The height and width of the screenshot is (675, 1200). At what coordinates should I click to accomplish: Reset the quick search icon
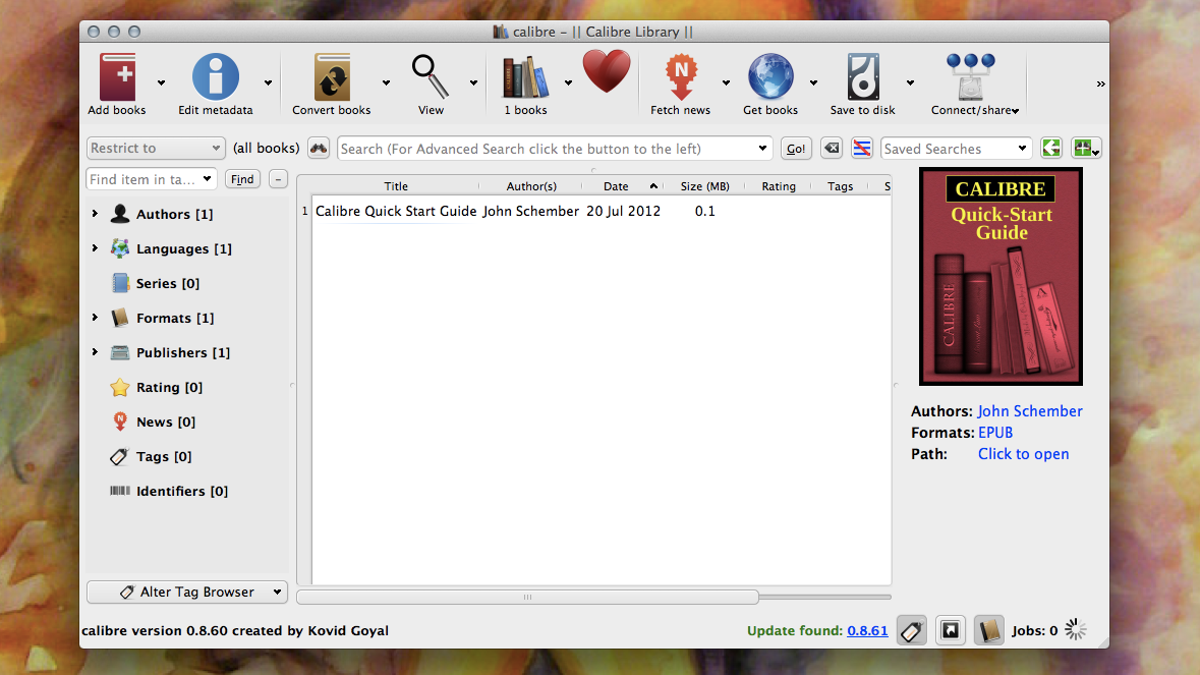click(831, 148)
